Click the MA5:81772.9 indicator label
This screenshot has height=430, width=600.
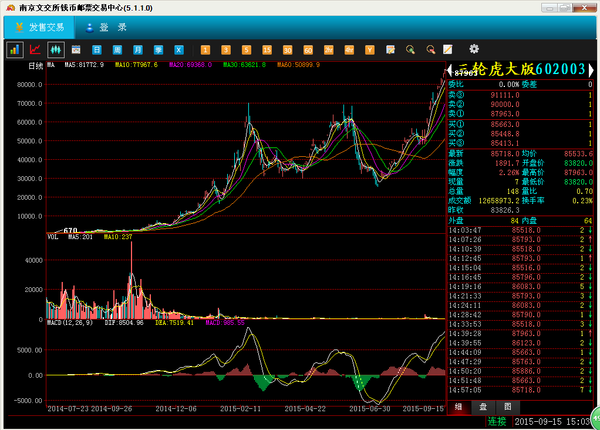tap(84, 65)
